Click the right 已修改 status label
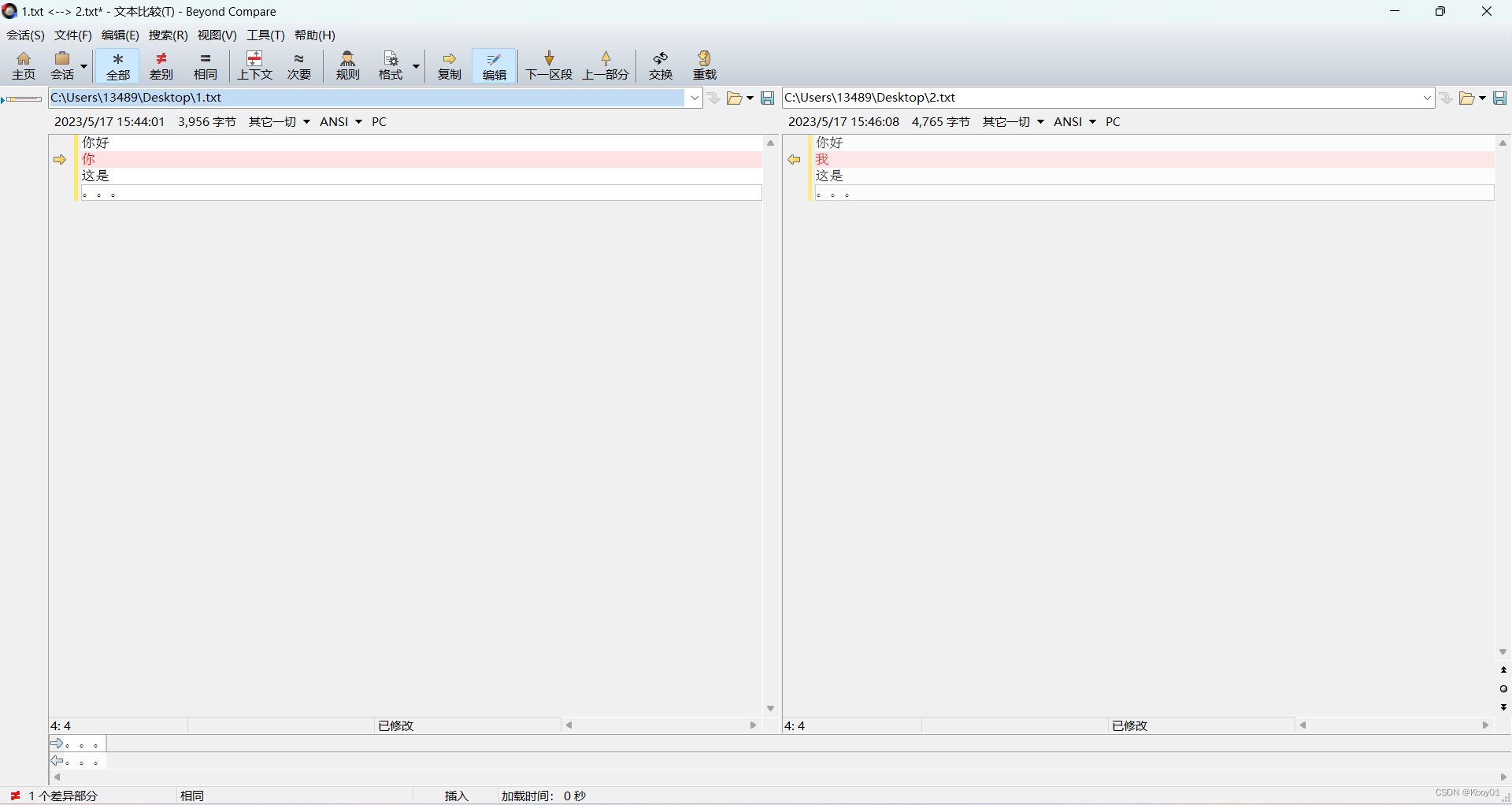The width and height of the screenshot is (1512, 805). (1130, 726)
